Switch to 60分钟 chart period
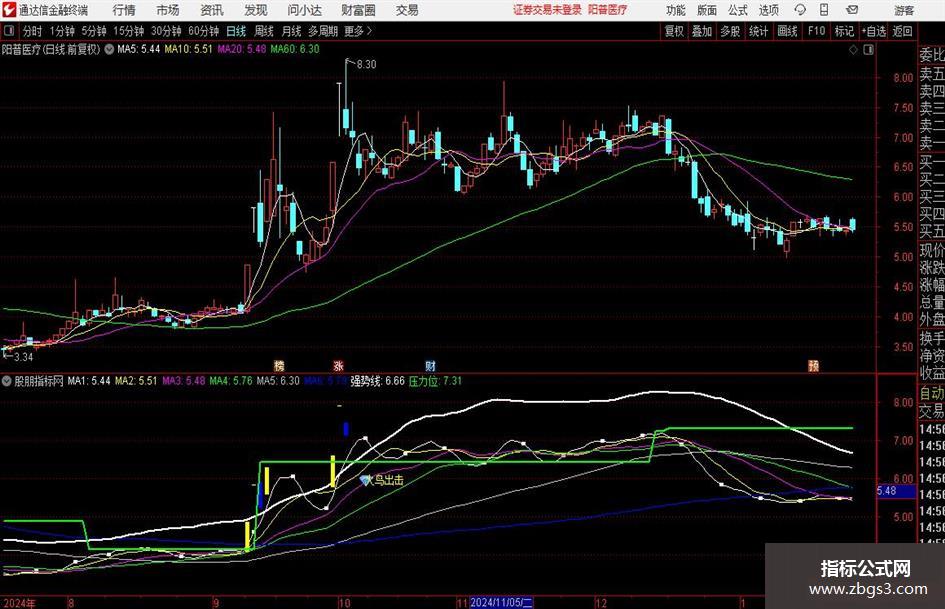945x609 pixels. pyautogui.click(x=204, y=31)
